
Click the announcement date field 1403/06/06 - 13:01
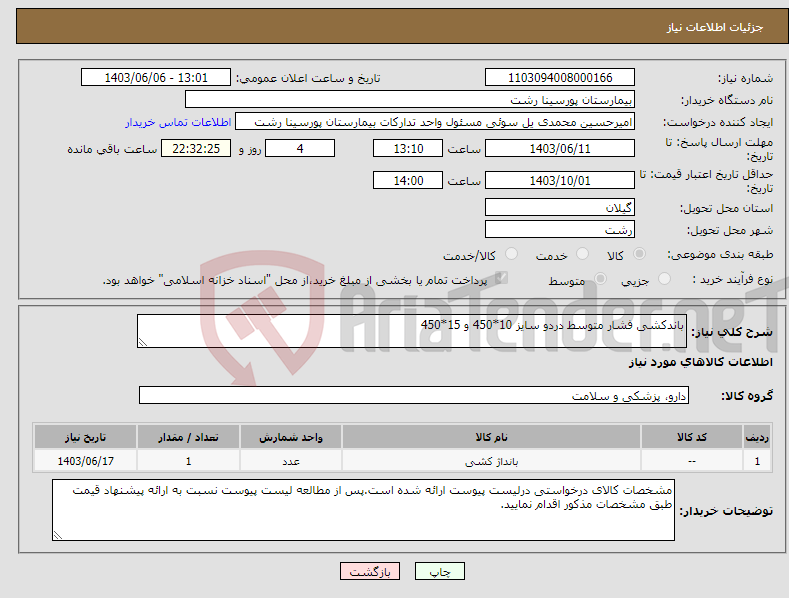tap(155, 78)
